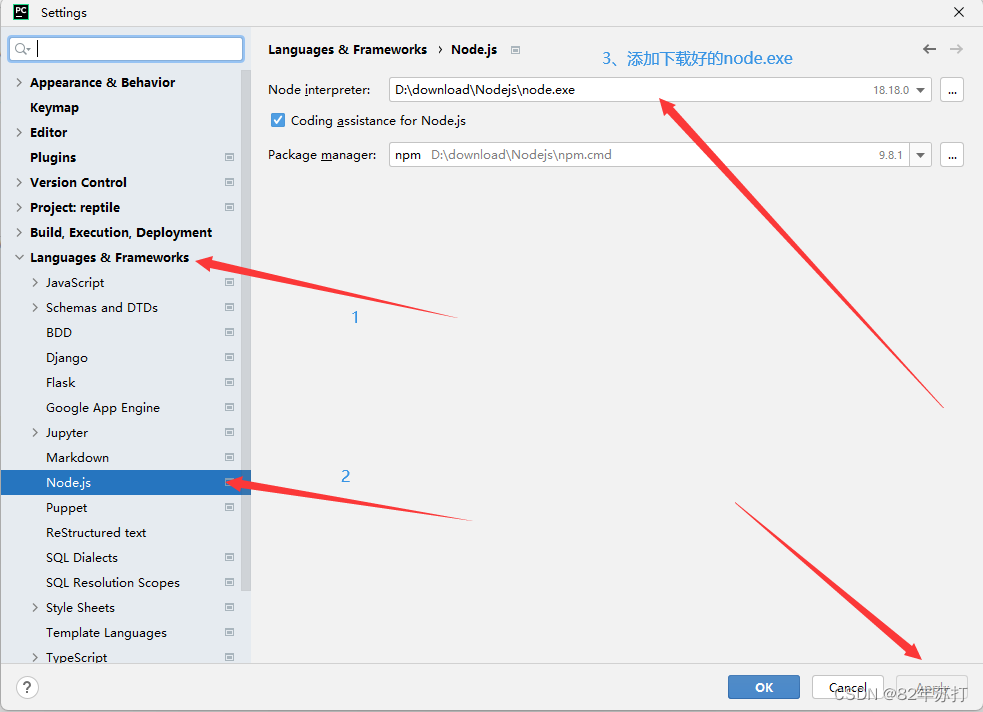Click the Cancel button
The height and width of the screenshot is (712, 983).
pos(848,687)
